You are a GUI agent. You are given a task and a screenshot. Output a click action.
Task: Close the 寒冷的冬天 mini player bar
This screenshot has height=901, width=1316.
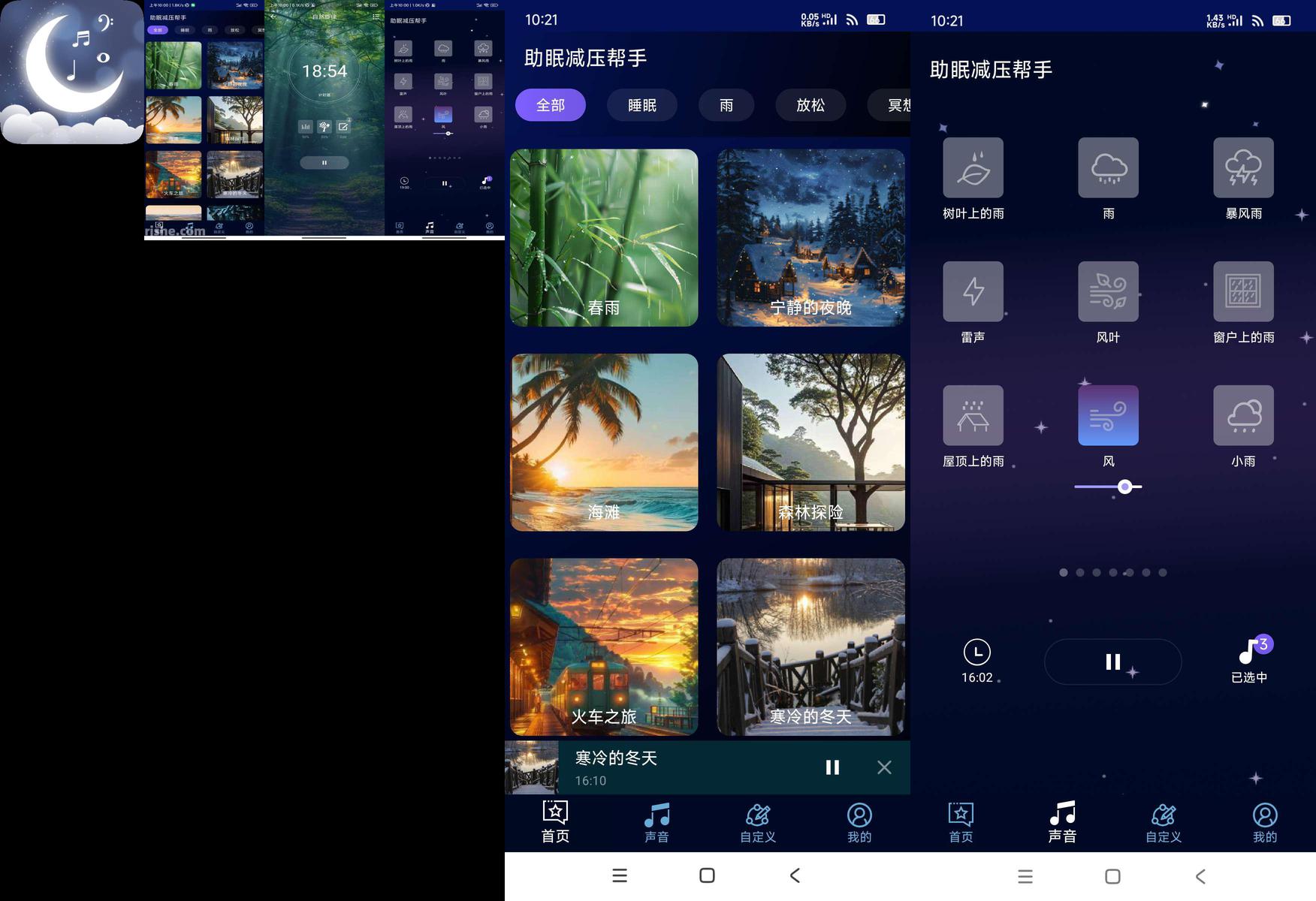click(x=884, y=767)
